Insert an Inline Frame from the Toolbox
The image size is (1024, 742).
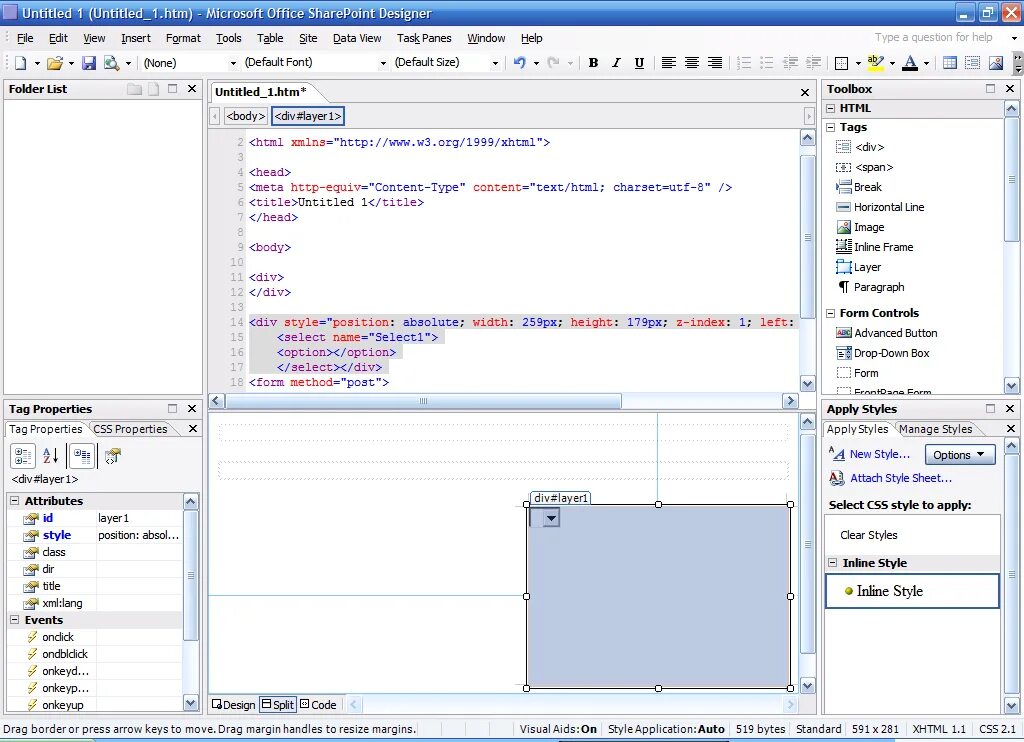pos(881,247)
